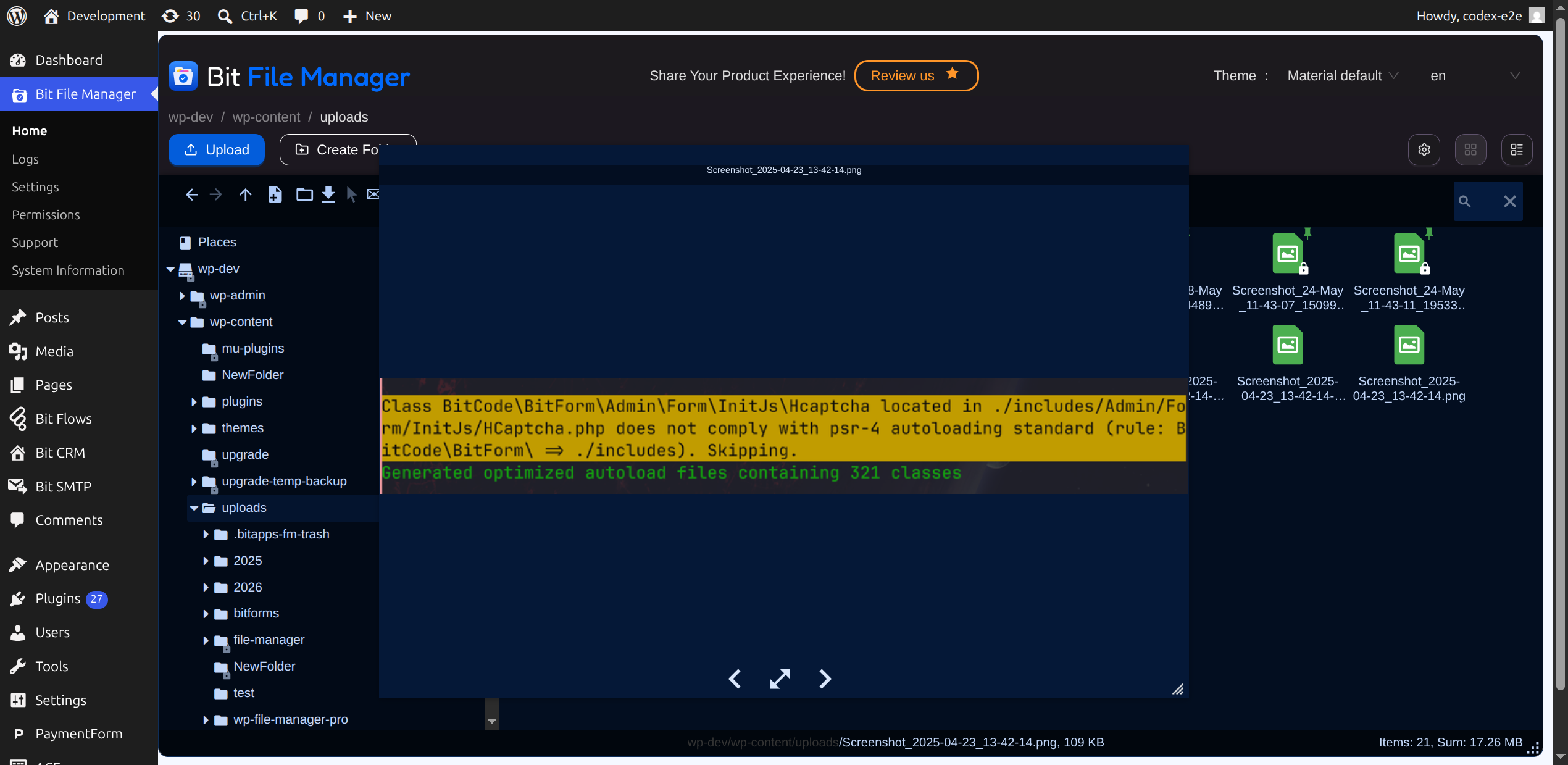Image resolution: width=1568 pixels, height=765 pixels.
Task: Switch to list view layout
Action: pyautogui.click(x=1517, y=149)
